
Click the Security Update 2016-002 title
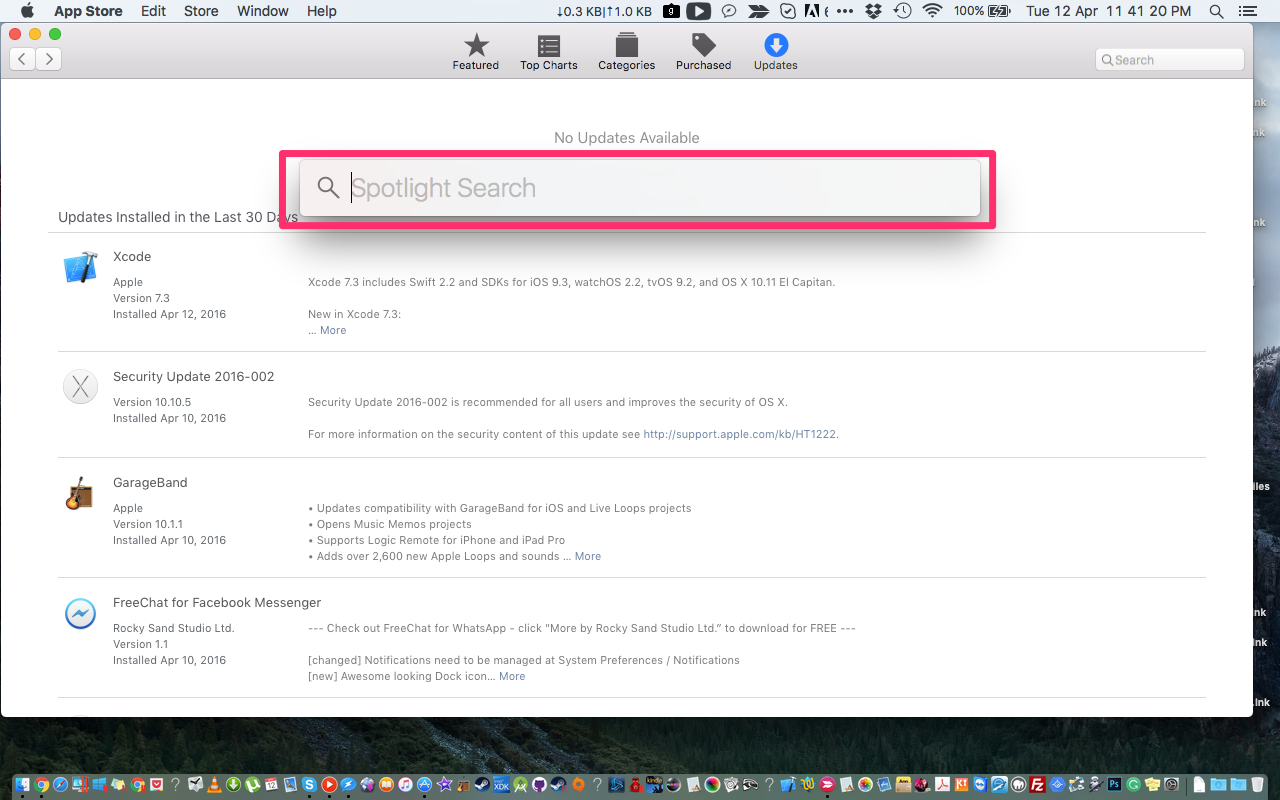click(x=193, y=377)
